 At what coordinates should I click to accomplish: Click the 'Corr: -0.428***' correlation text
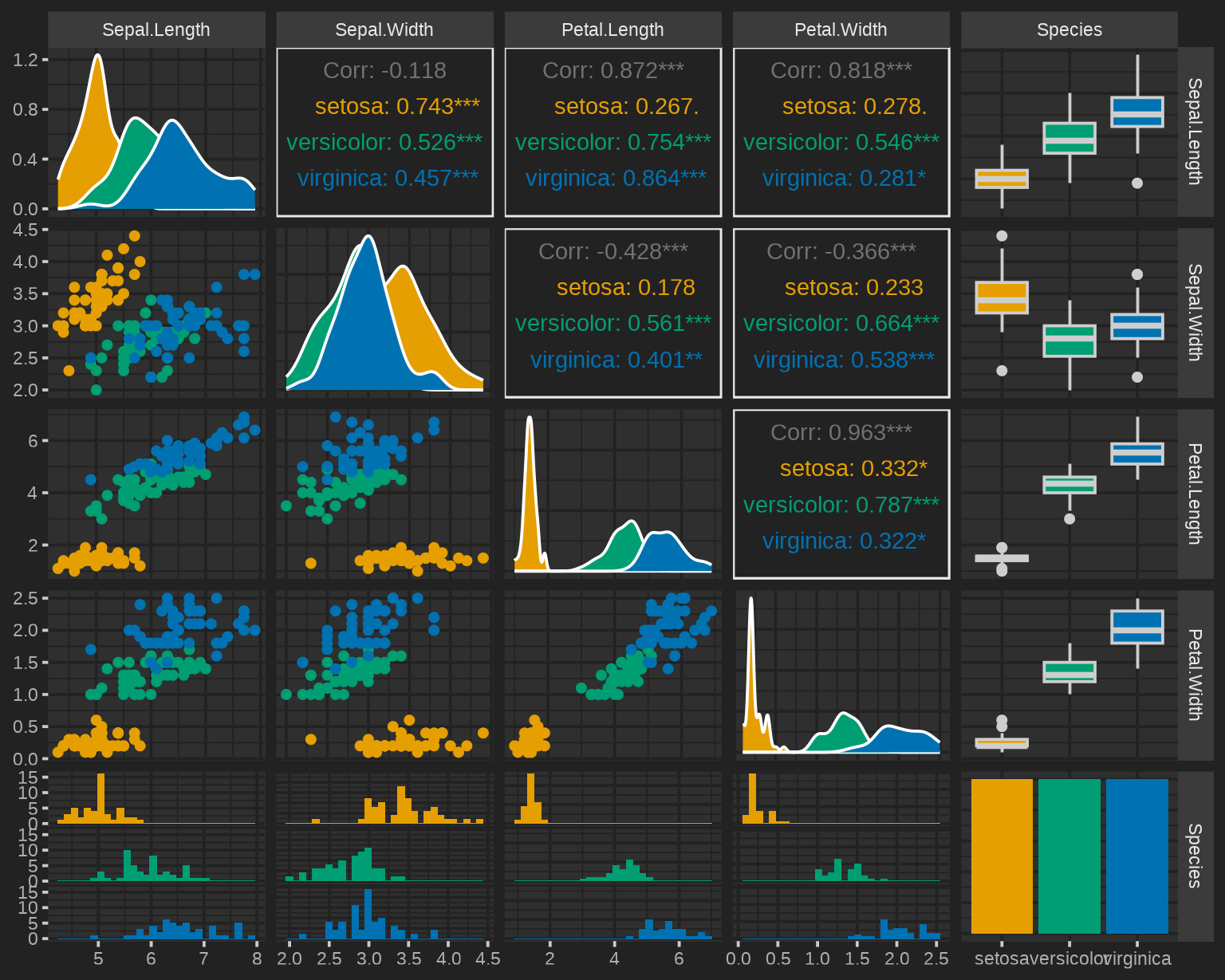(612, 251)
